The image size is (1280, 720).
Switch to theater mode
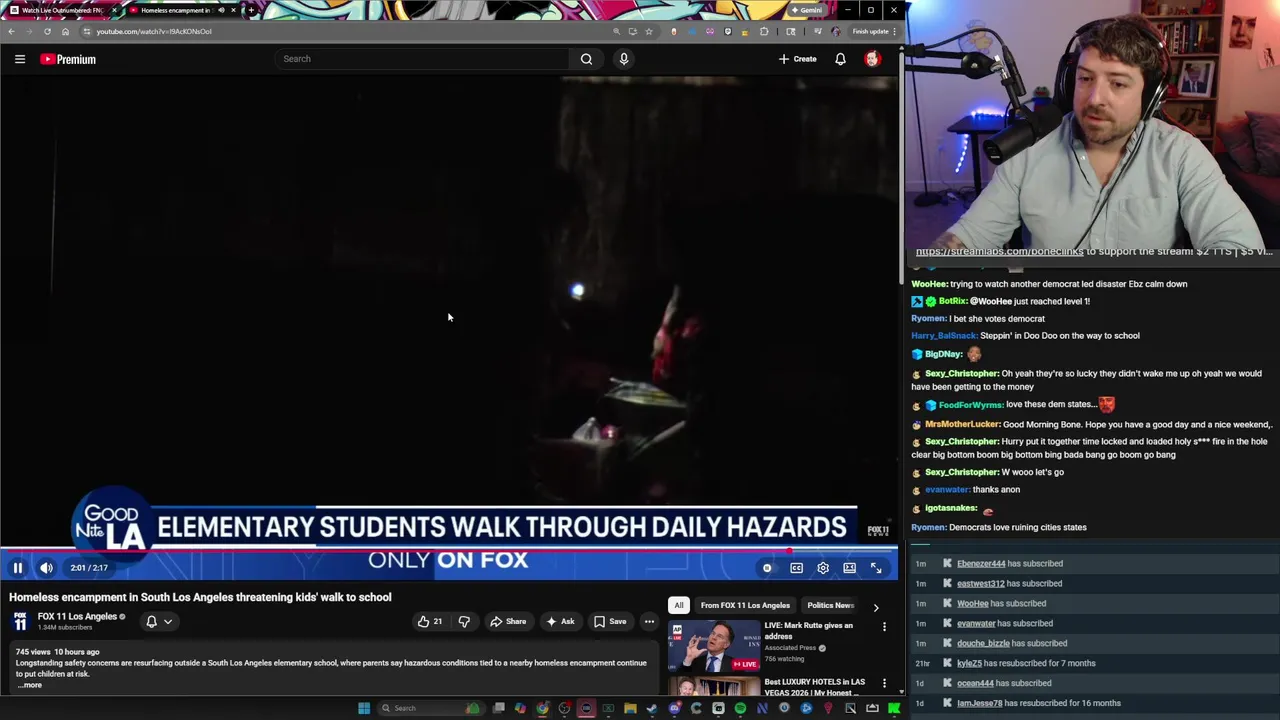849,568
